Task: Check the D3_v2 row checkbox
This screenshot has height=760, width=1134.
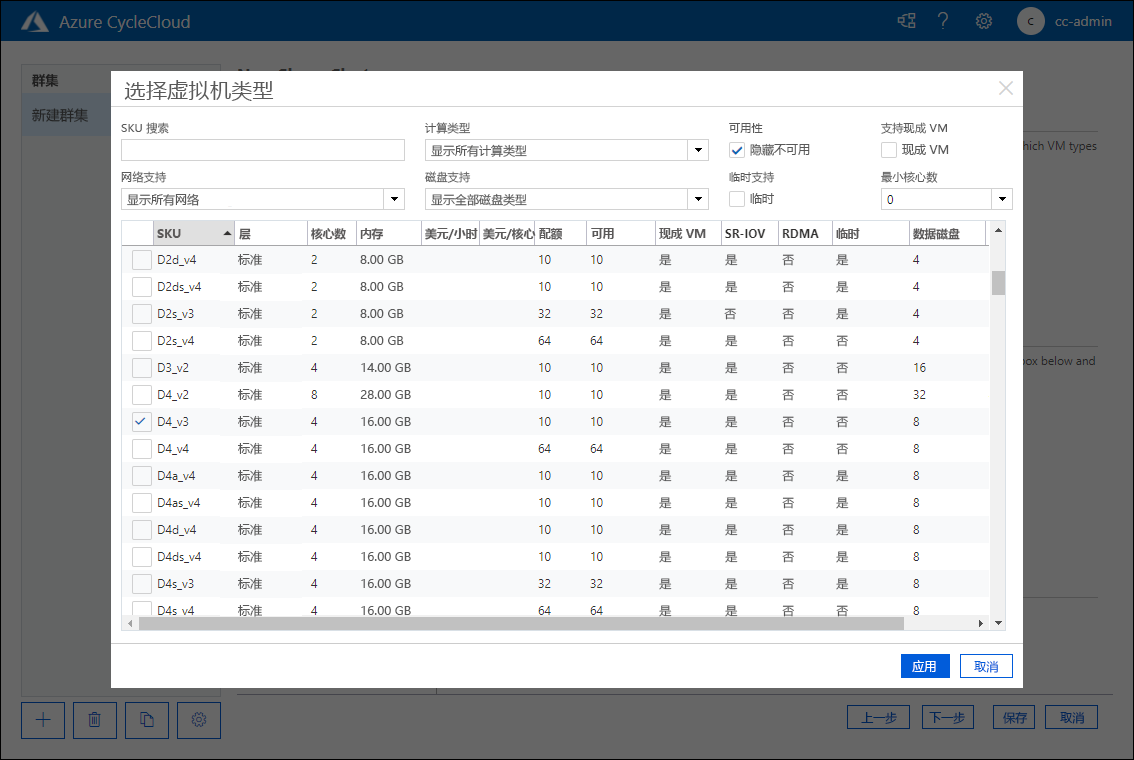Action: click(x=142, y=368)
